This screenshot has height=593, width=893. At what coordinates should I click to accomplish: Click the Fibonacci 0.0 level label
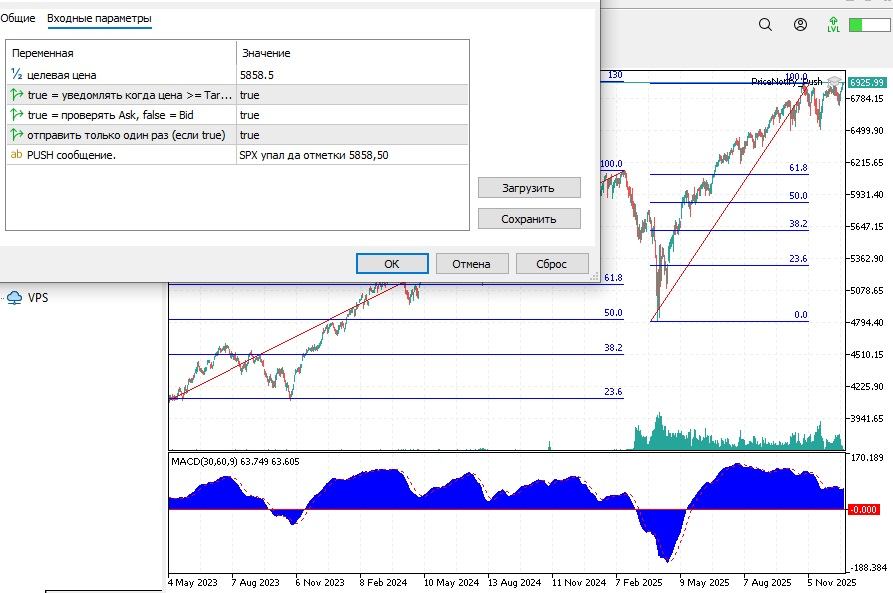point(801,314)
